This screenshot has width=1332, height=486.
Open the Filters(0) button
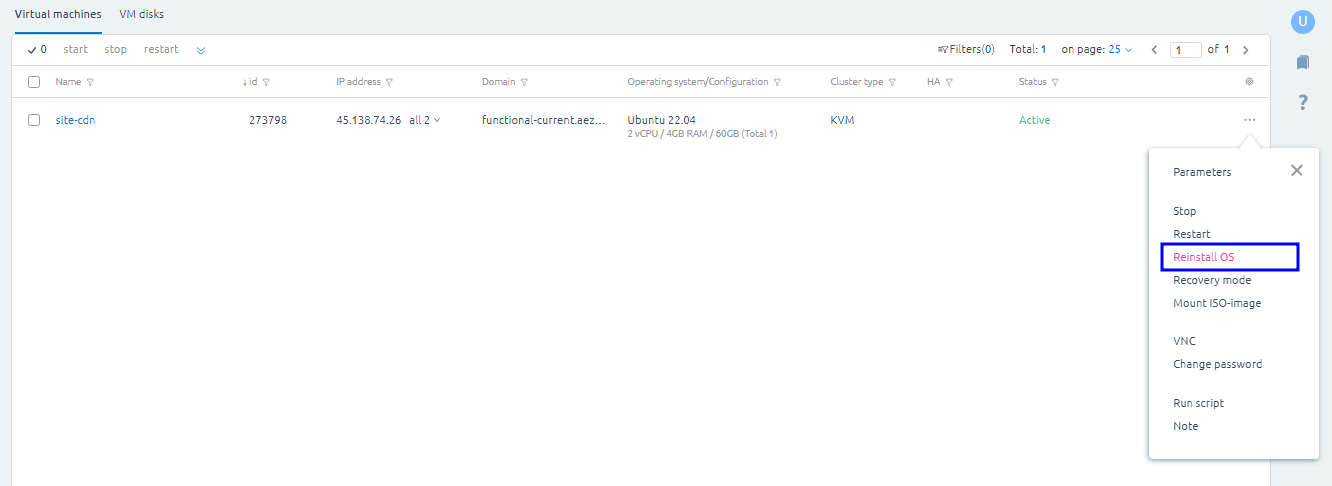click(966, 49)
